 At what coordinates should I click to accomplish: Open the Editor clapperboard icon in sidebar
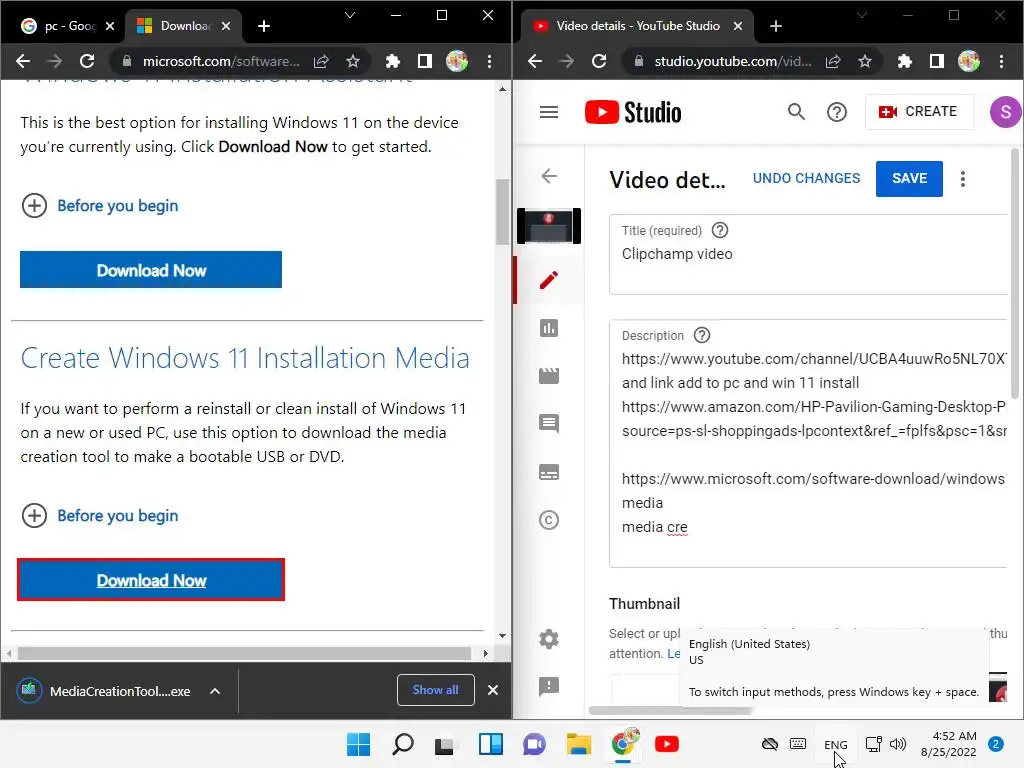click(549, 376)
